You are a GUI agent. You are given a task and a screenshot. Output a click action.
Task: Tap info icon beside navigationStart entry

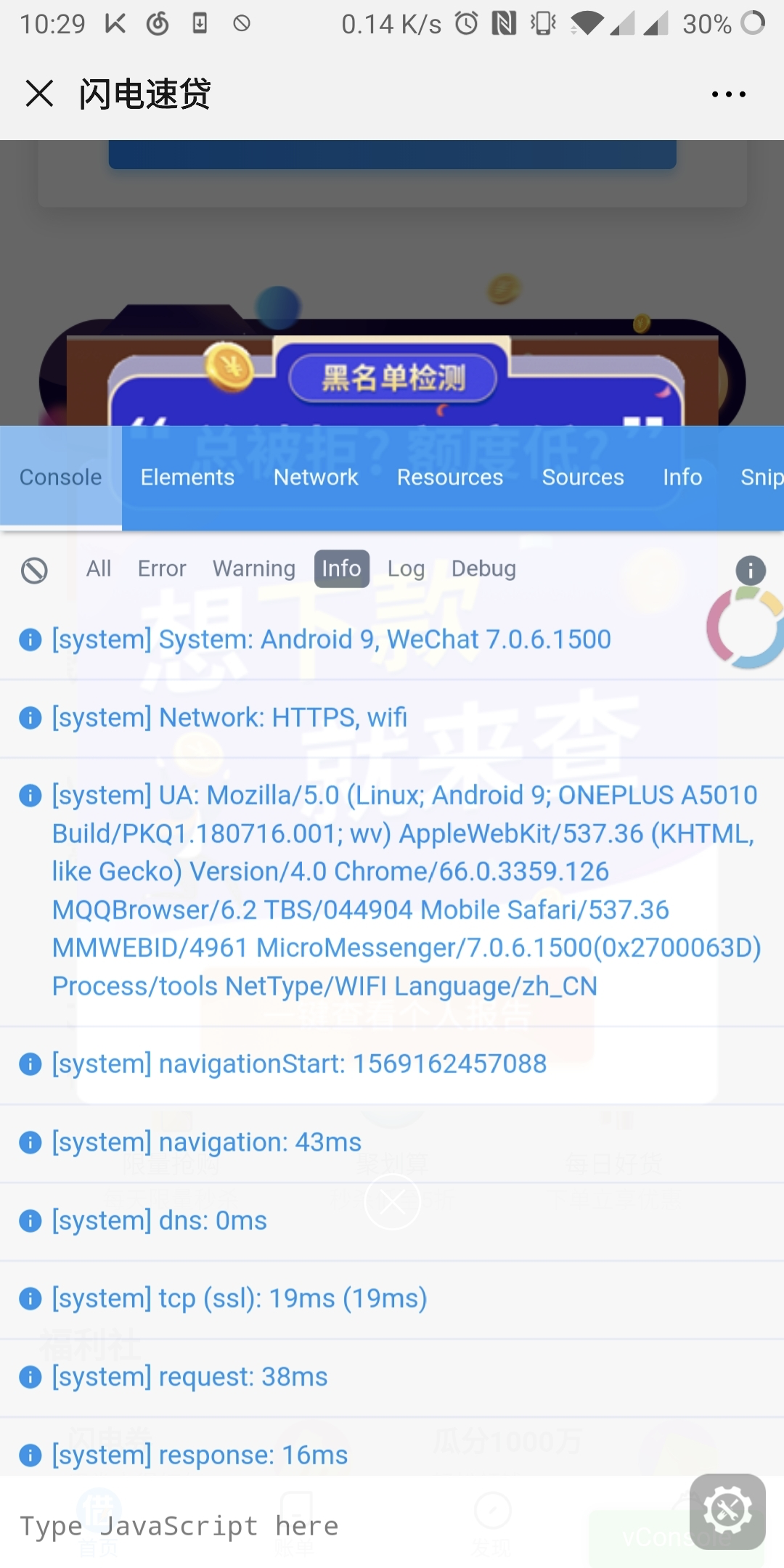pos(30,1065)
